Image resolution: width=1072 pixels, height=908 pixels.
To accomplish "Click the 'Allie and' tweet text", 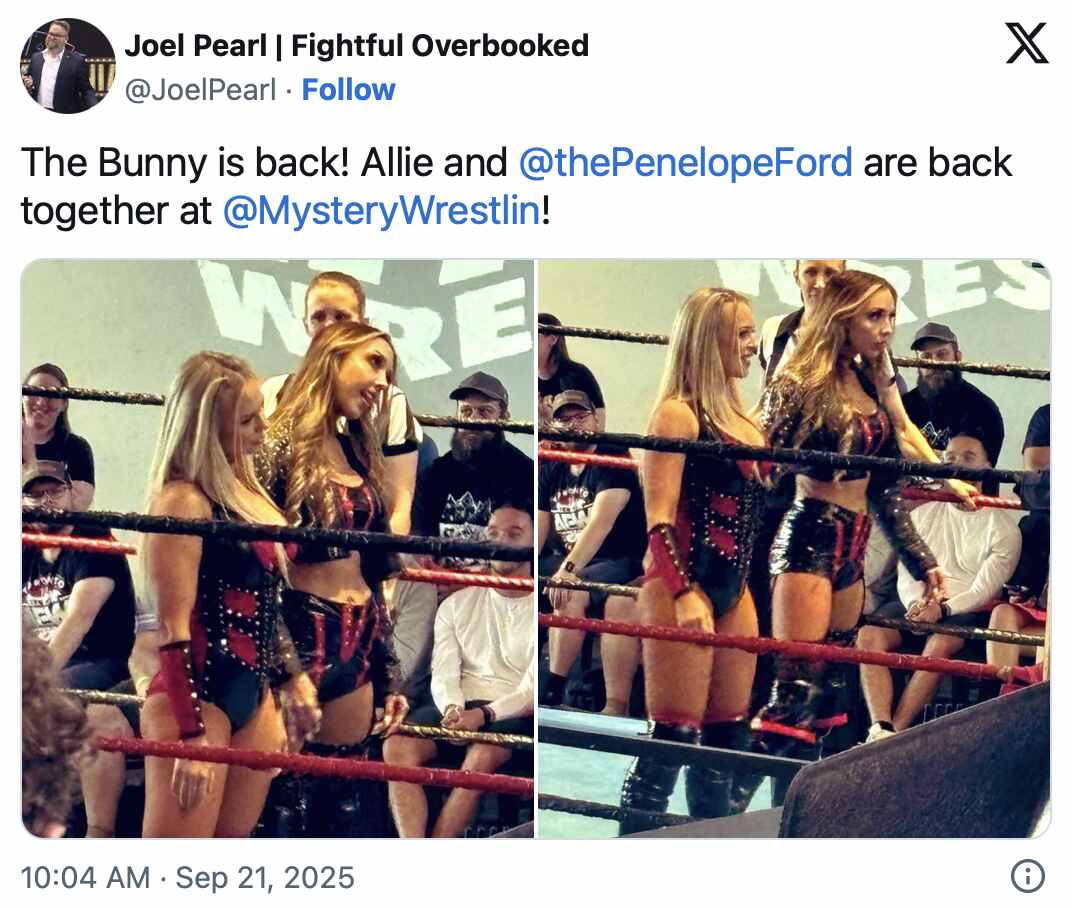I will click(x=434, y=163).
